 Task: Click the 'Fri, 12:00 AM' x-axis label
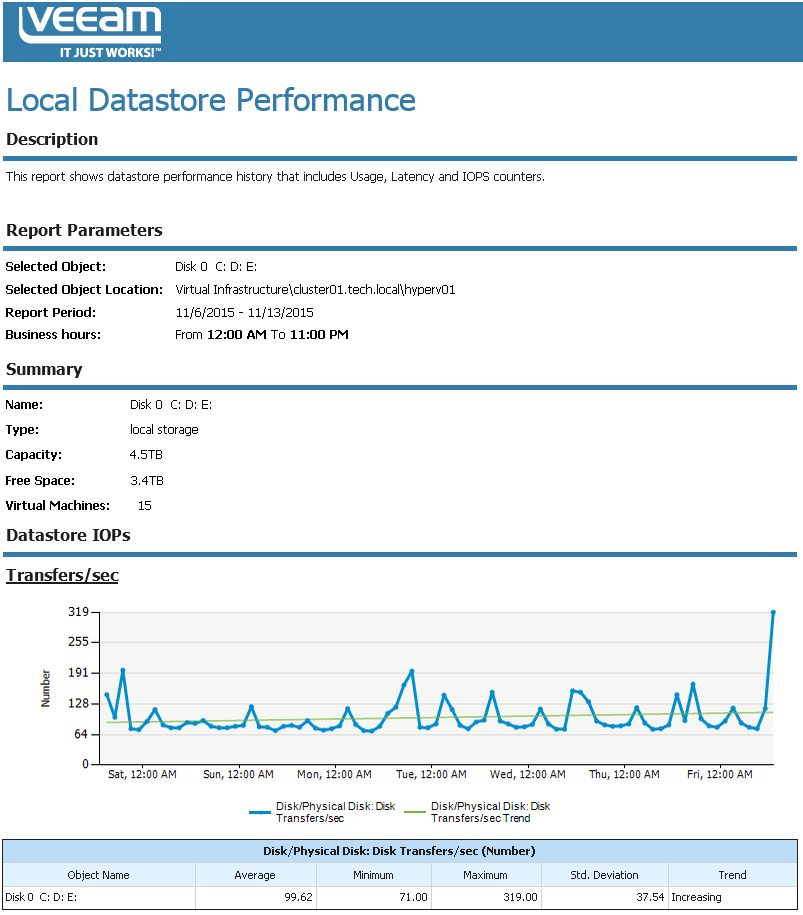point(720,774)
